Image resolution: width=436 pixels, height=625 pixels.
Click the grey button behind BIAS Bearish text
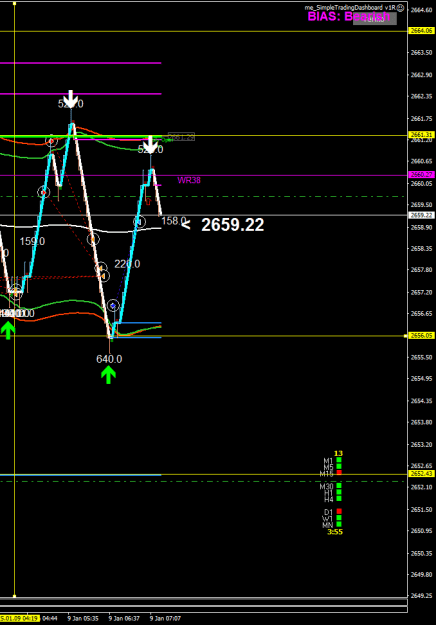pos(375,18)
